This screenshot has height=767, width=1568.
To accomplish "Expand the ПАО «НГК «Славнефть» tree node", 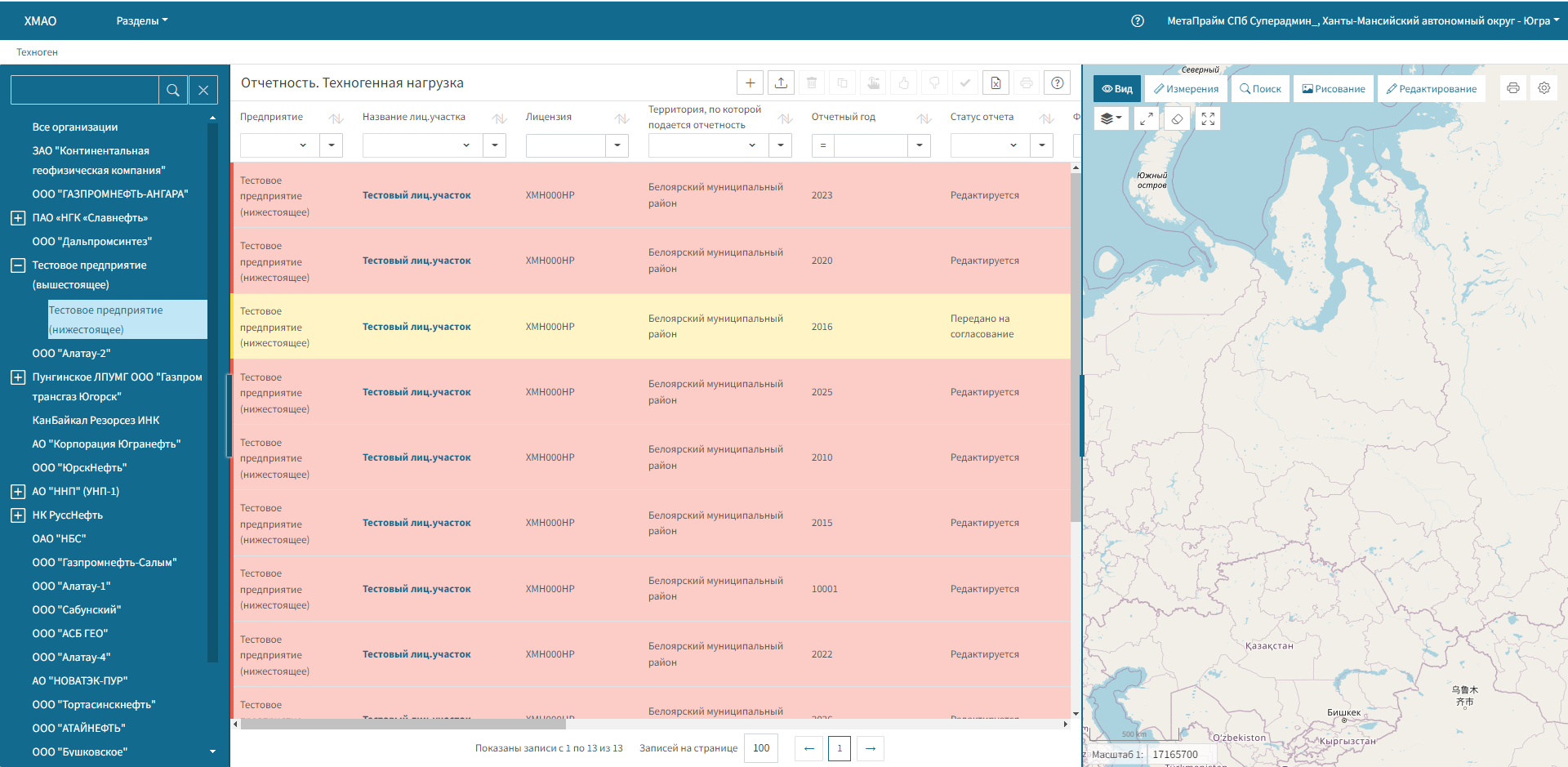I will click(x=18, y=218).
